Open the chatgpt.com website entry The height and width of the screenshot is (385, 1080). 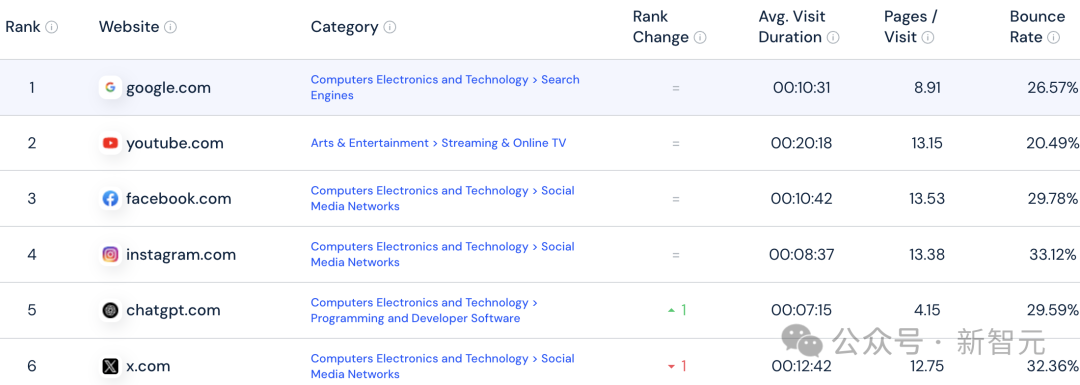click(x=173, y=310)
